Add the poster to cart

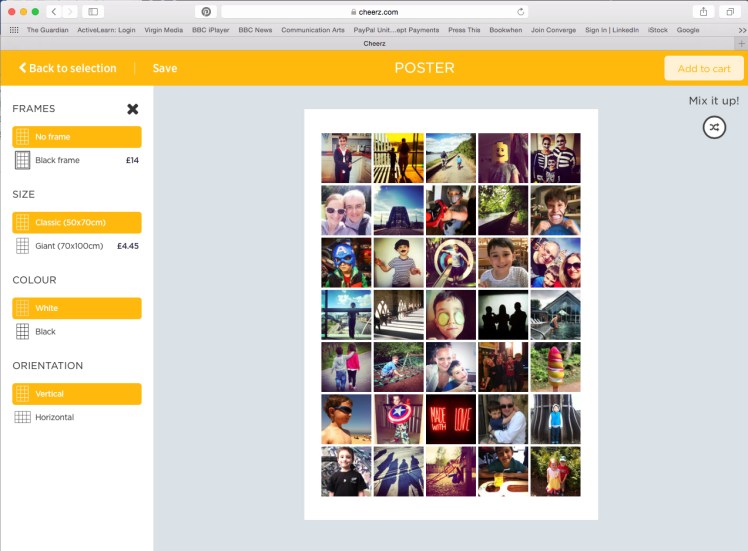704,68
